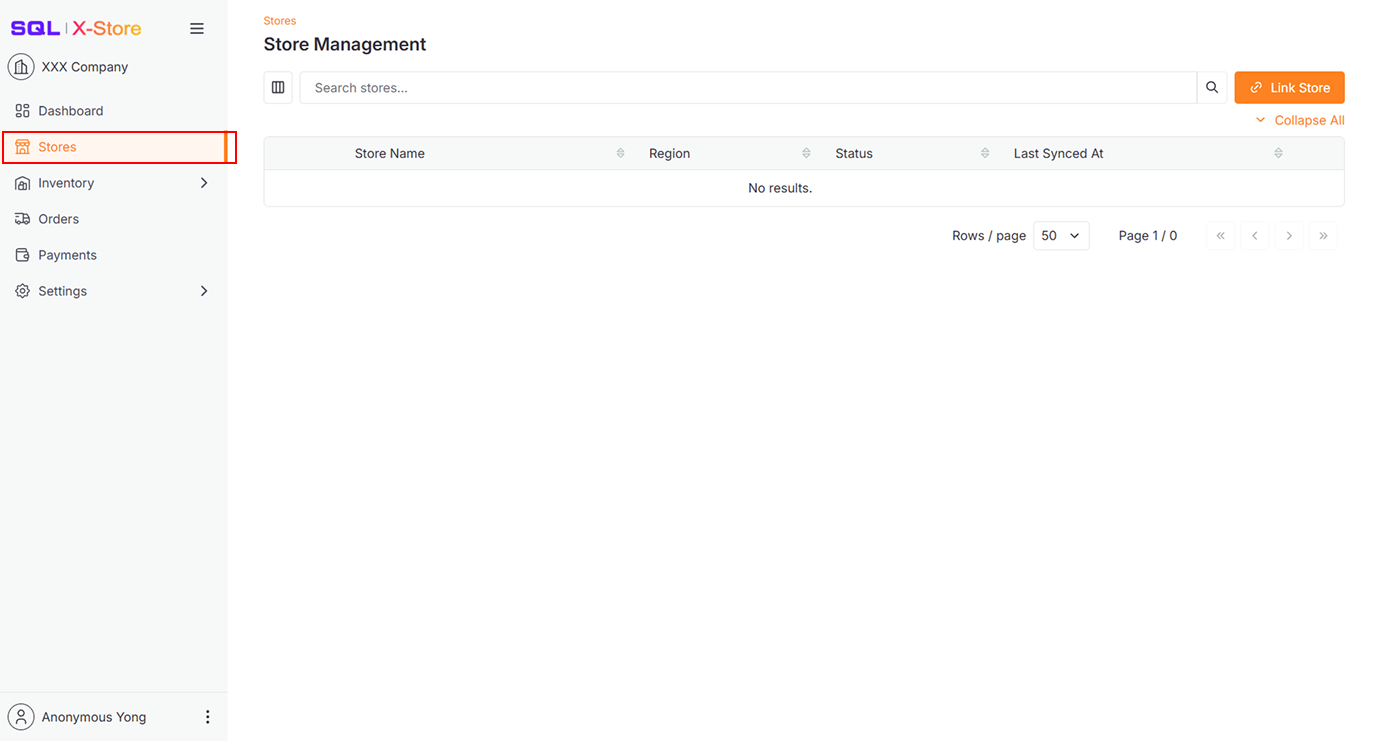
Task: Select the XXX Company icon
Action: (21, 66)
